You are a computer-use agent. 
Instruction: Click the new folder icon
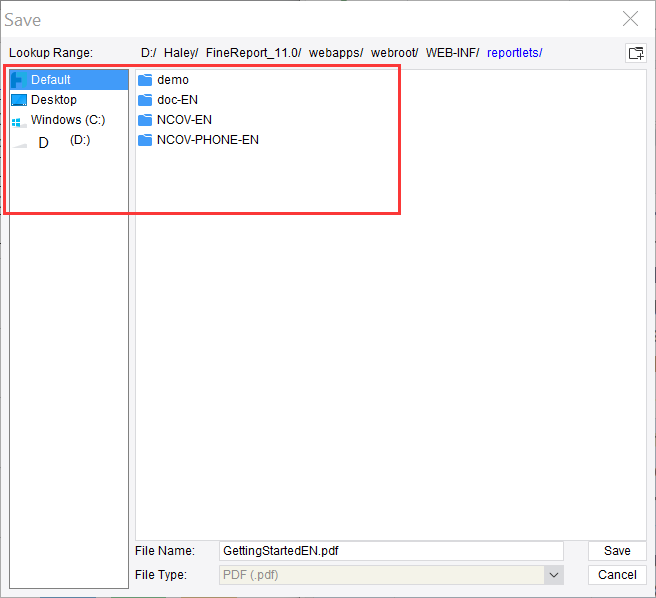click(x=636, y=53)
